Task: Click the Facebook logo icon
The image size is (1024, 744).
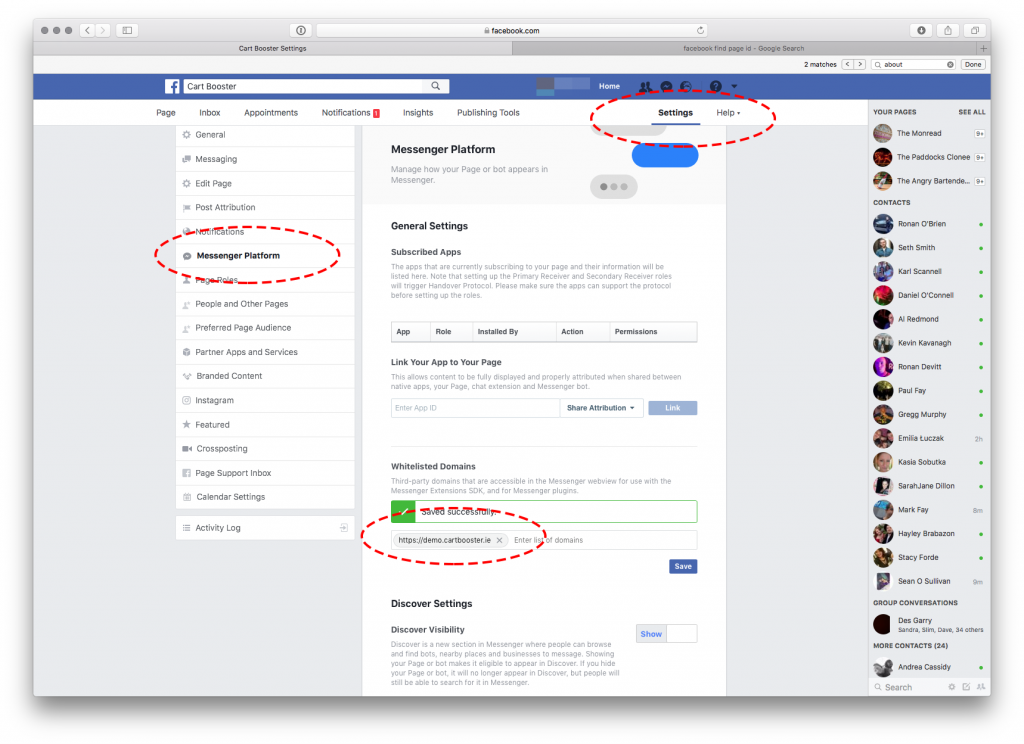Action: [172, 86]
